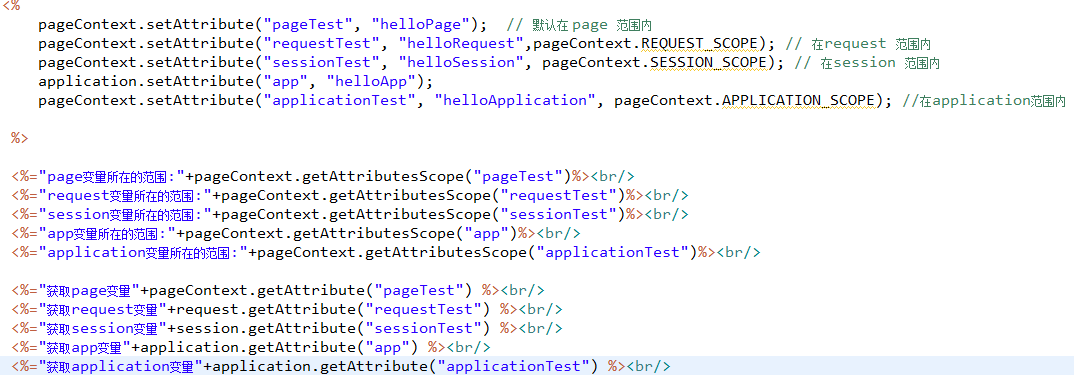
Task: Click pageContext.APPLICATION_SCOPE constant
Action: pos(745,101)
